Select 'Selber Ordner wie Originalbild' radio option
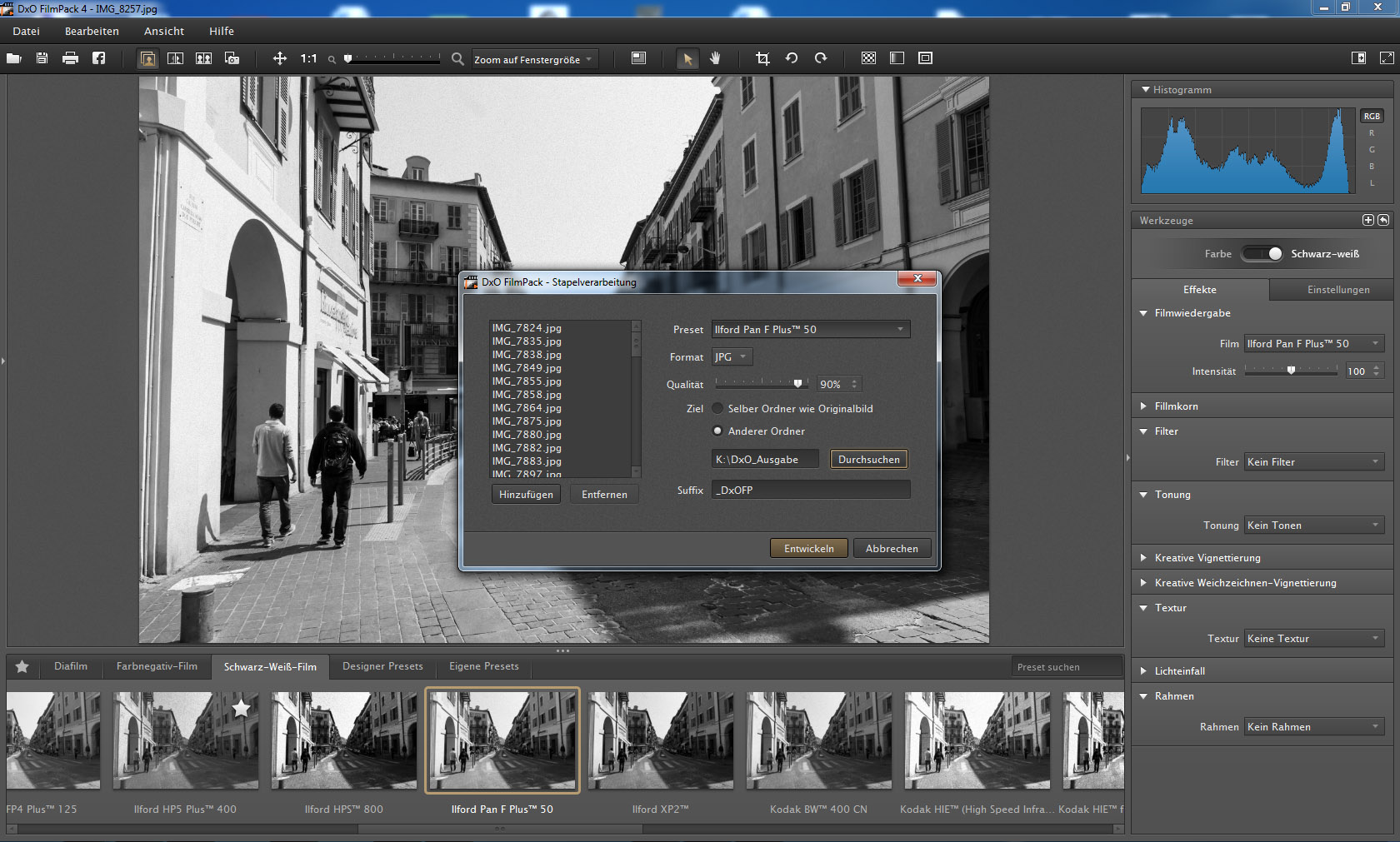Screen dimensions: 1400x842 717,409
